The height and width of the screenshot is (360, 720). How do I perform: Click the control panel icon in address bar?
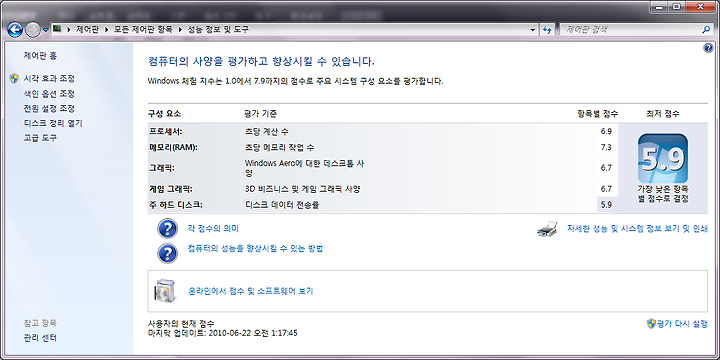[58, 29]
